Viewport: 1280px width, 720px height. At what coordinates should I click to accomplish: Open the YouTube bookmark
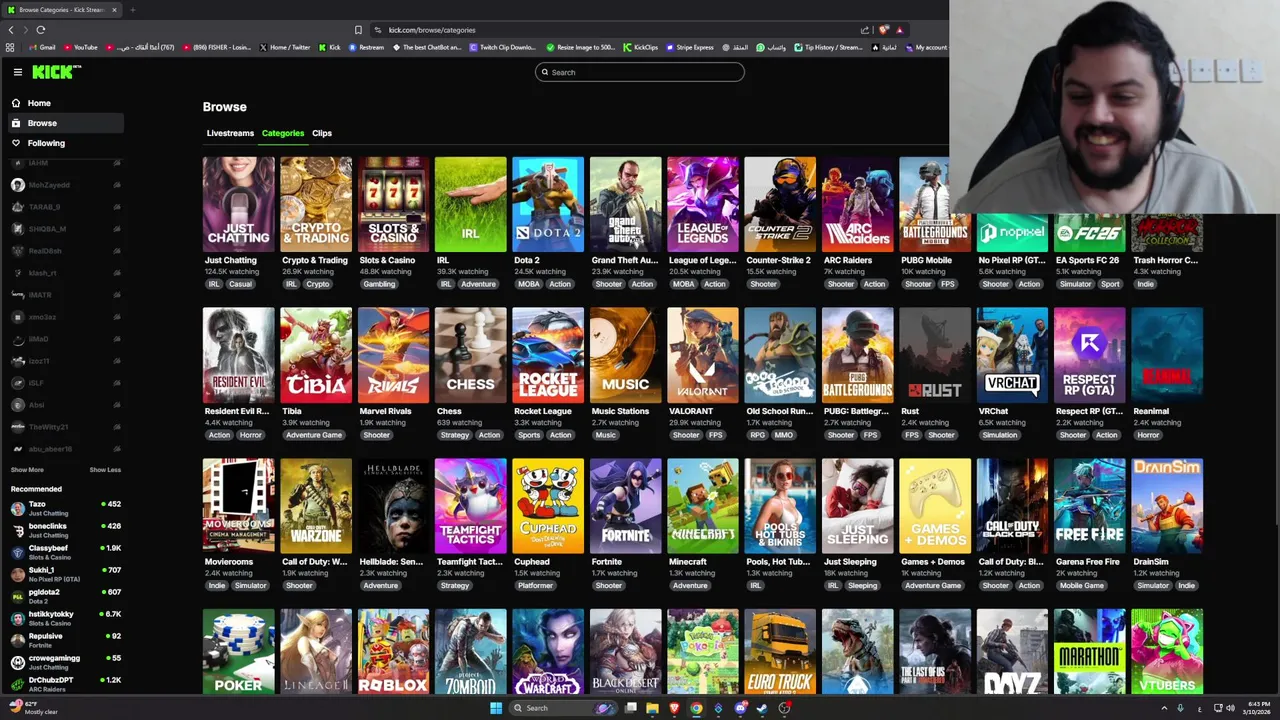pyautogui.click(x=80, y=47)
